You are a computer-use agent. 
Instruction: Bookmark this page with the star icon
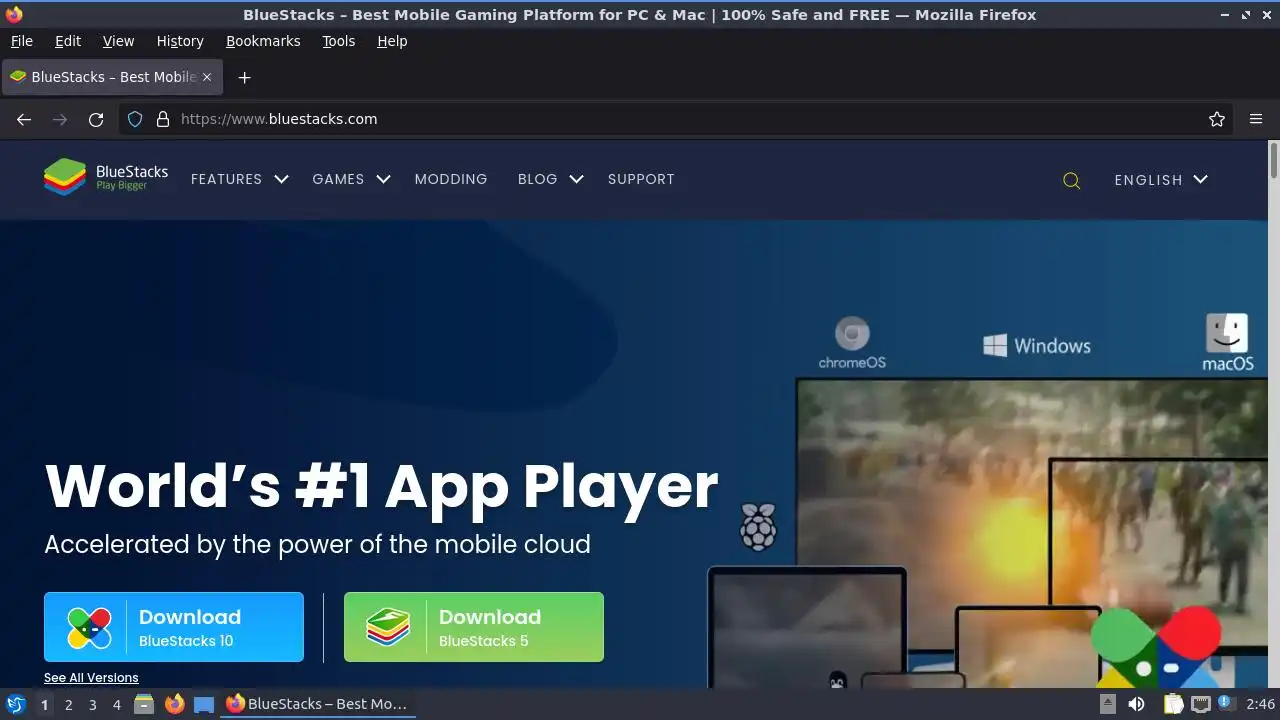(x=1217, y=119)
